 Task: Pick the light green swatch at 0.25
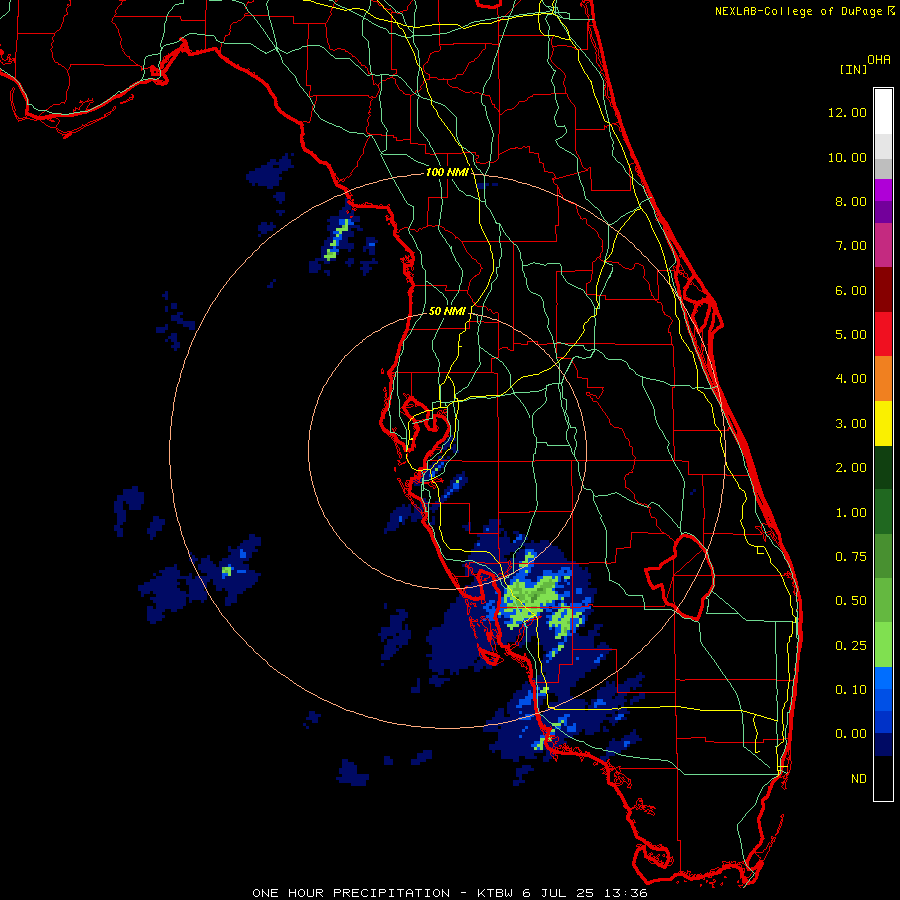point(883,645)
